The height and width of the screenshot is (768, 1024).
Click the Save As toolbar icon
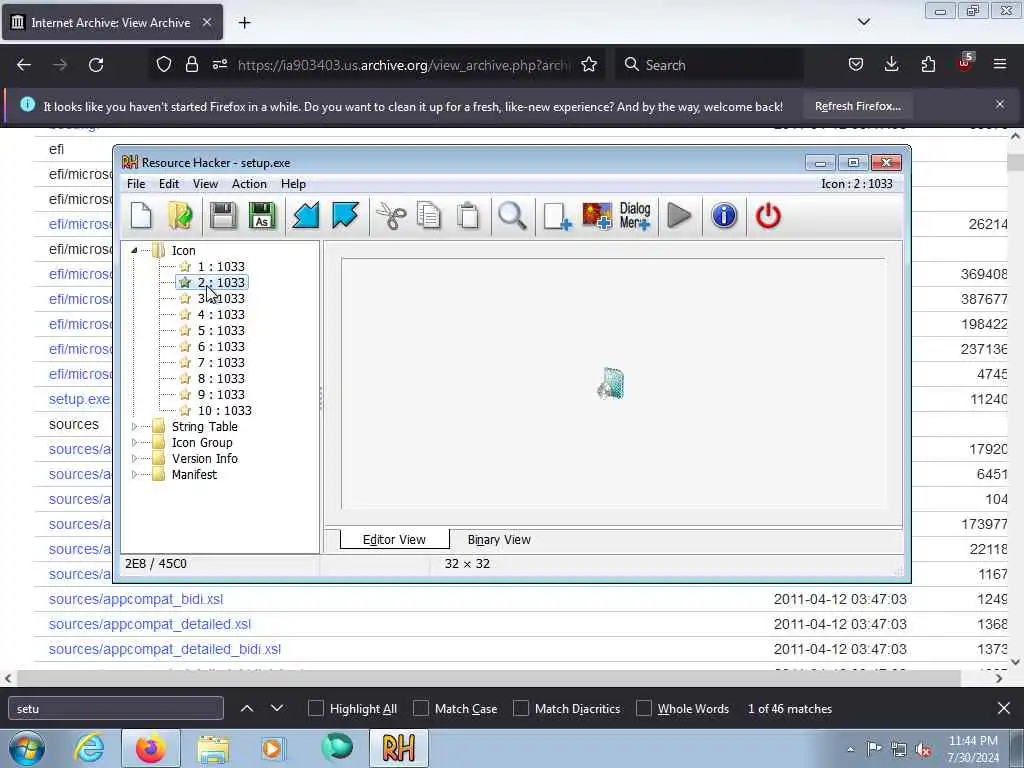tap(262, 216)
